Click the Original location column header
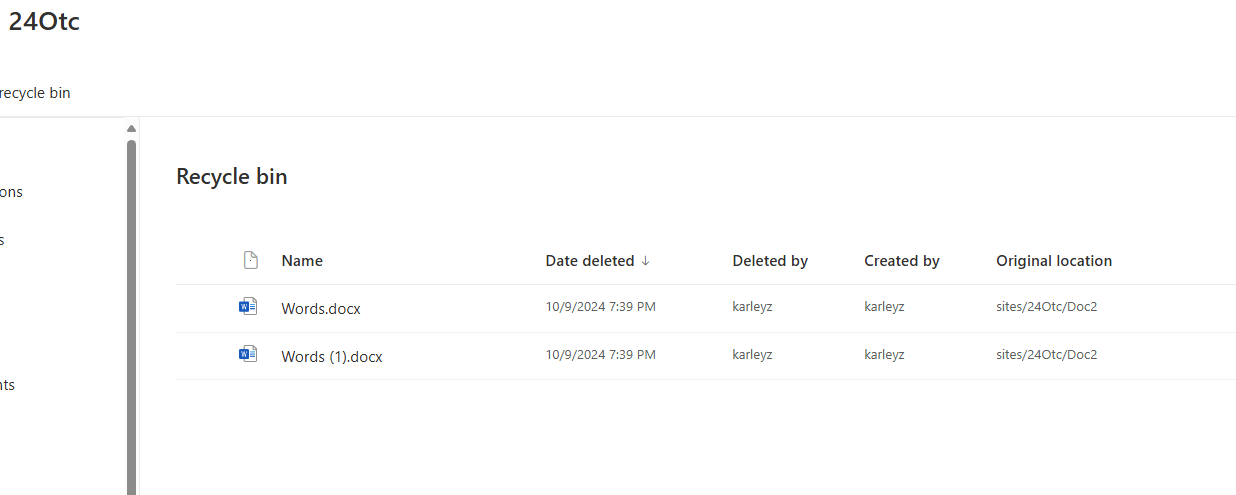This screenshot has height=495, width=1236. [1054, 261]
